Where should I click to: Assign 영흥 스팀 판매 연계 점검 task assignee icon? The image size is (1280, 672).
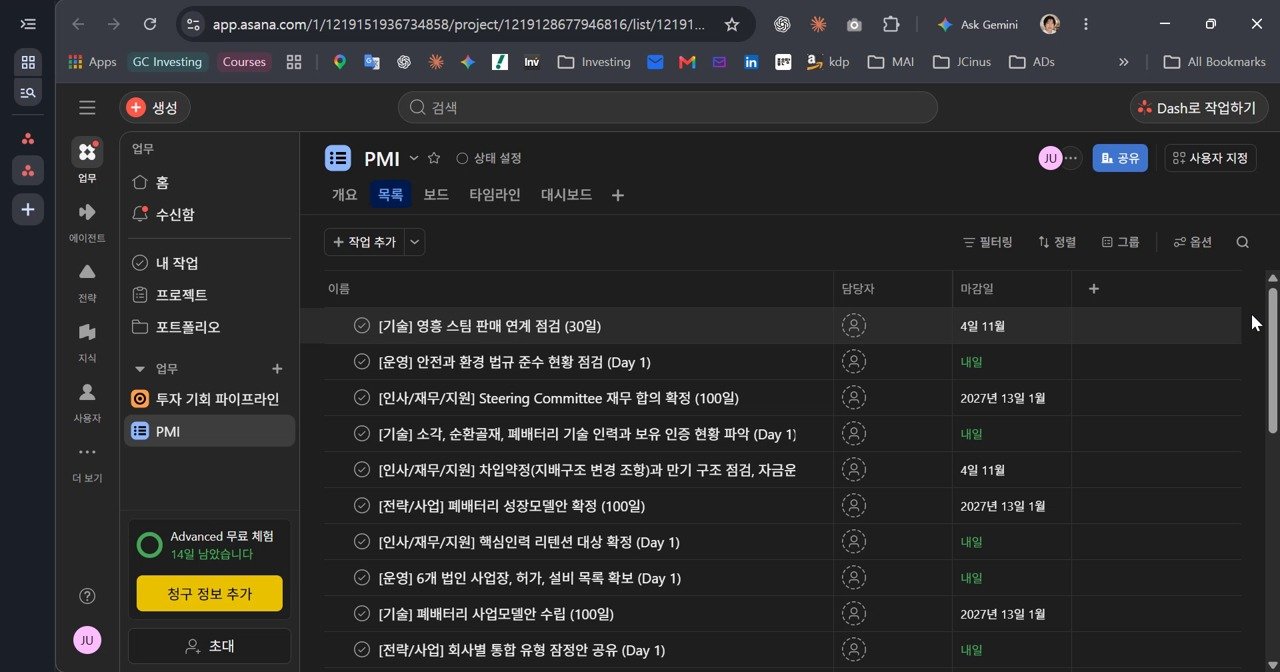click(854, 326)
